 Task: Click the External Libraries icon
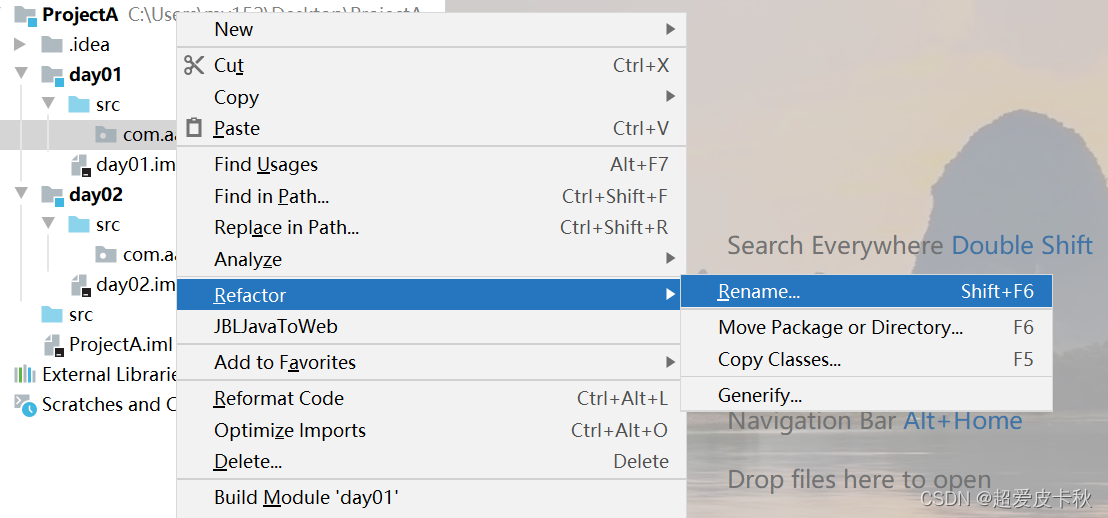coord(24,375)
